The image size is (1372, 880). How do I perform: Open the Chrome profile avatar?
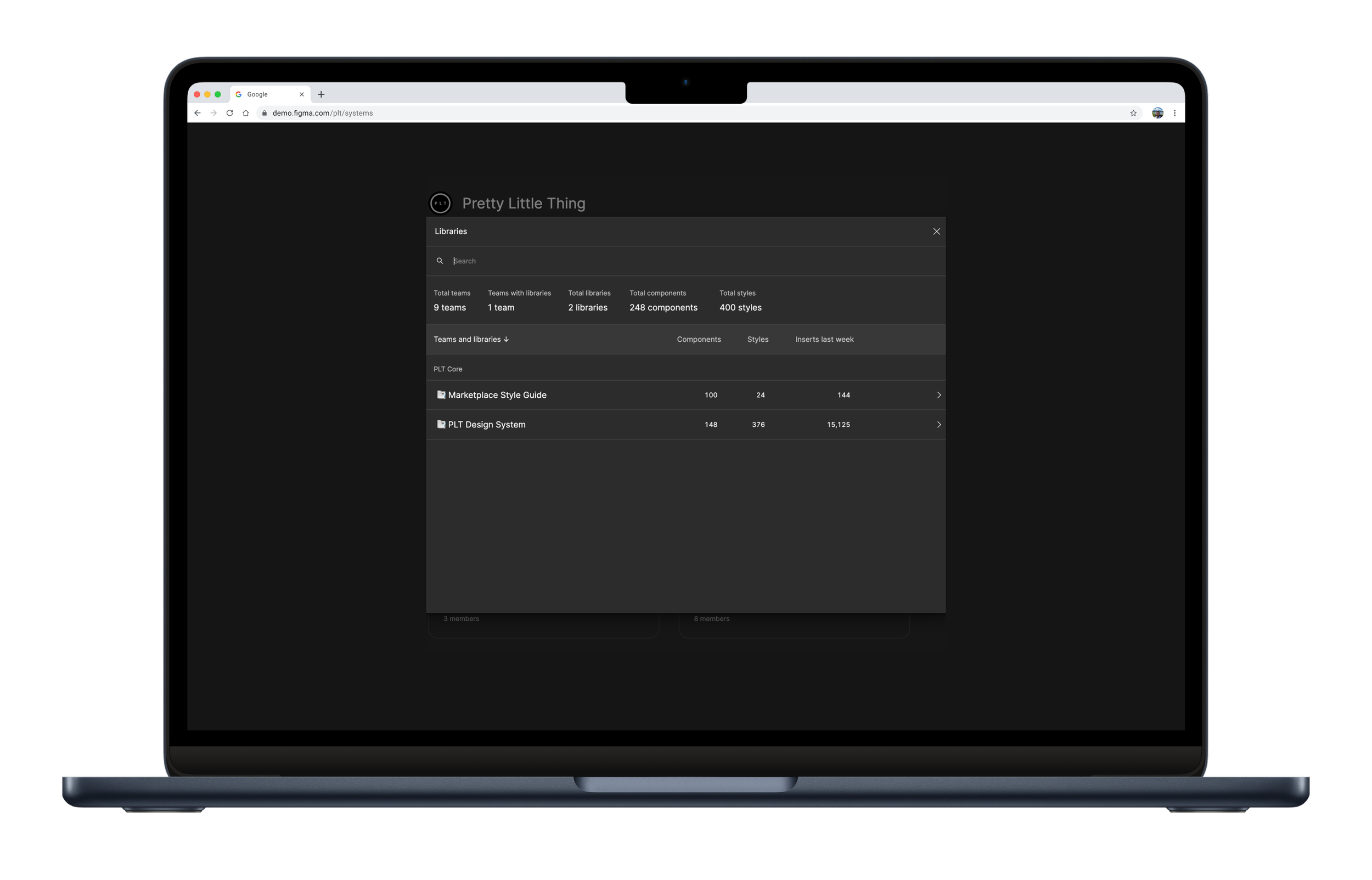[1158, 112]
